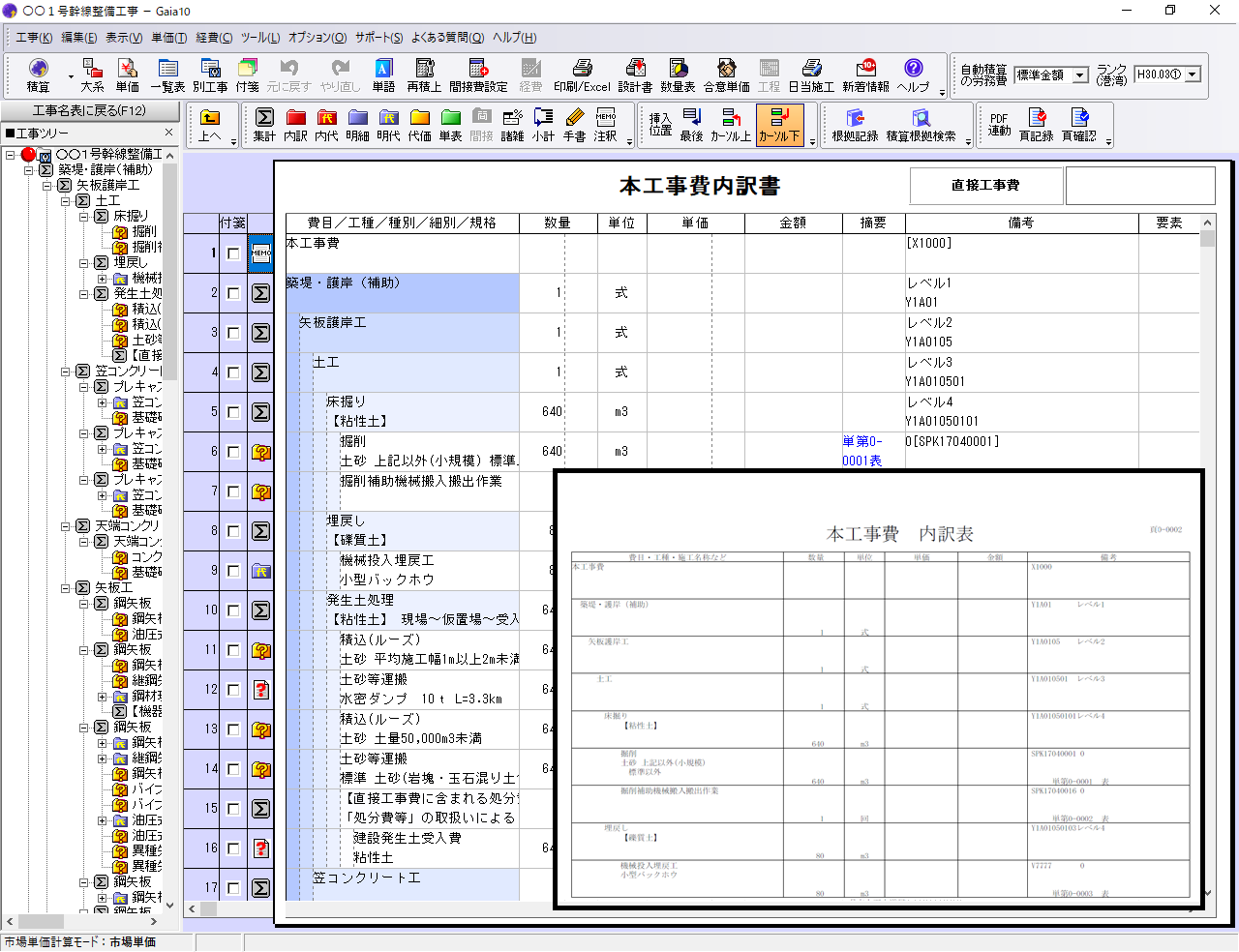Open the 根拠記録 tool
This screenshot has width=1239, height=952.
855,125
